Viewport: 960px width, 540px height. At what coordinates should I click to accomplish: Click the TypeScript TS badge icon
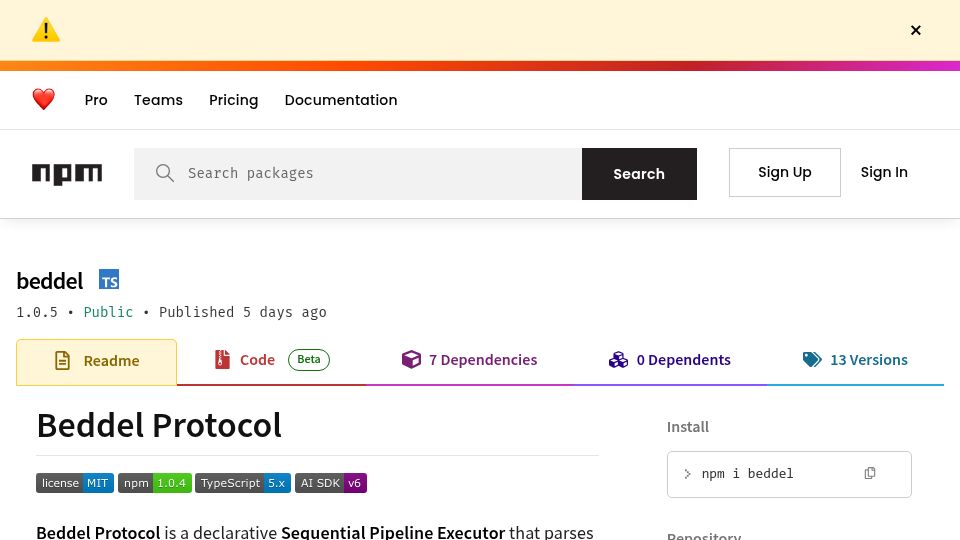109,280
